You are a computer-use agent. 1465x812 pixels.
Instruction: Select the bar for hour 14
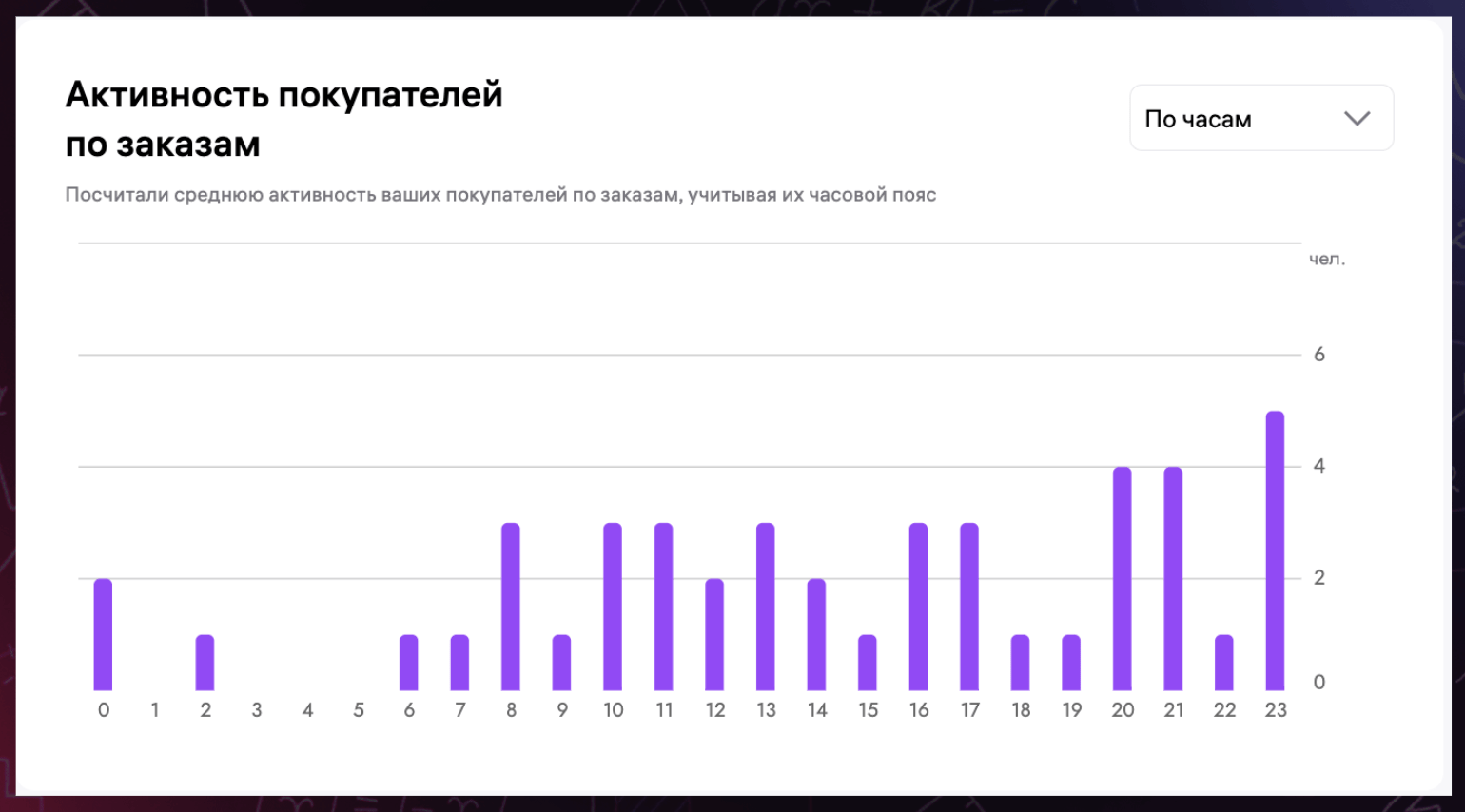click(816, 634)
